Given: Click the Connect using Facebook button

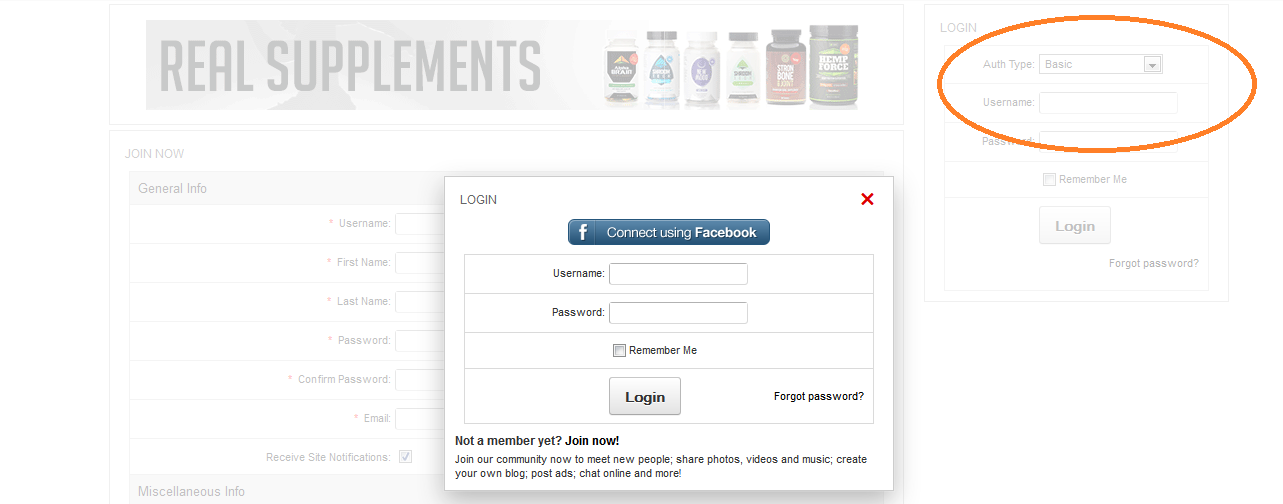Looking at the screenshot, I should (669, 232).
